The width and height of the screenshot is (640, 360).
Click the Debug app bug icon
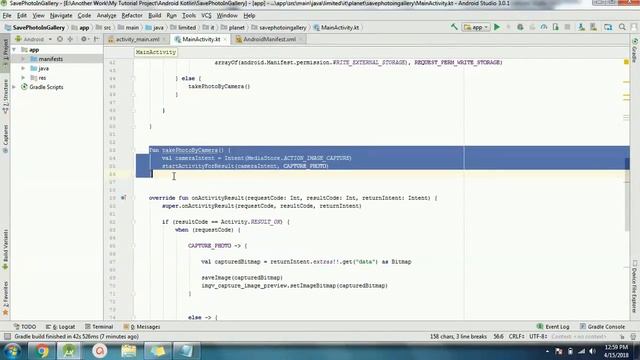coord(520,27)
